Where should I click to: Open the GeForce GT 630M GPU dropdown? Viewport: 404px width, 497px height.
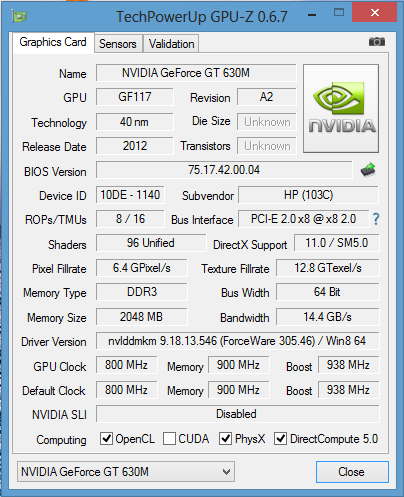[126, 472]
